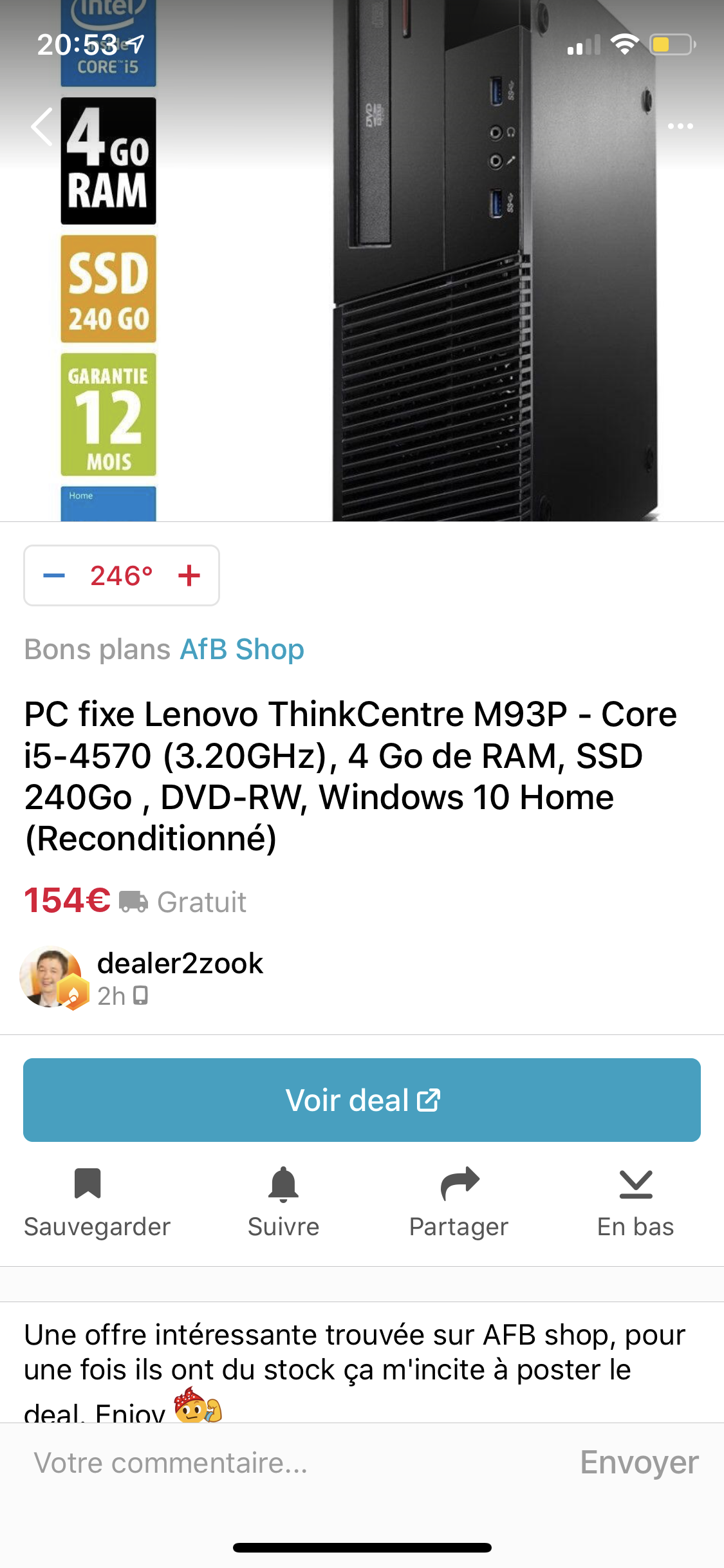
Task: Save deal with the Sauvegarder bookmark icon
Action: point(88,1183)
